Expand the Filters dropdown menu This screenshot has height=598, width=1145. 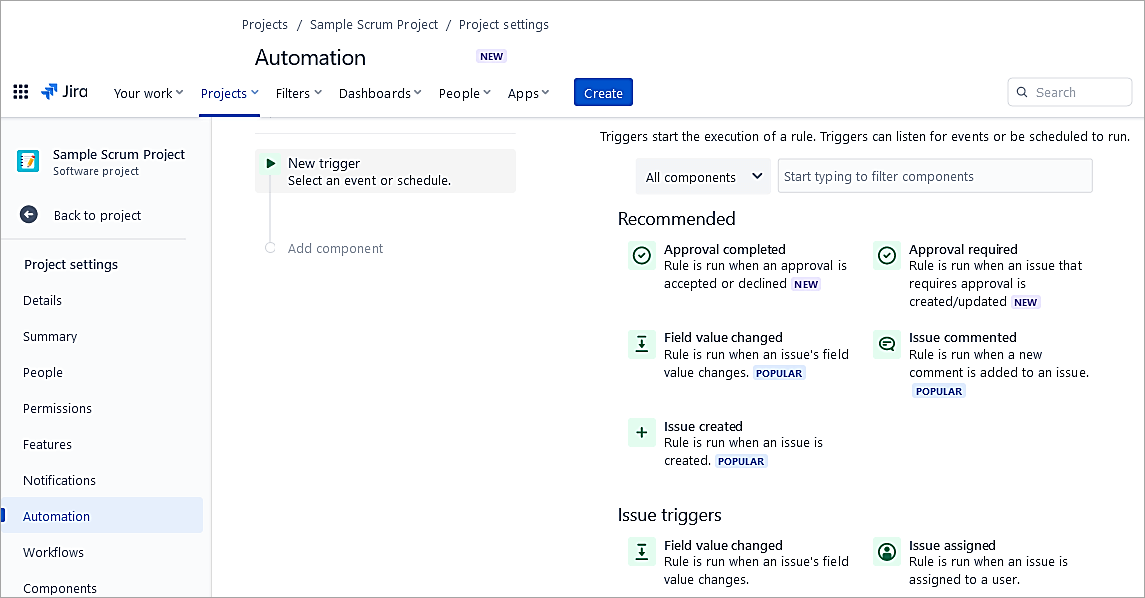coord(298,93)
